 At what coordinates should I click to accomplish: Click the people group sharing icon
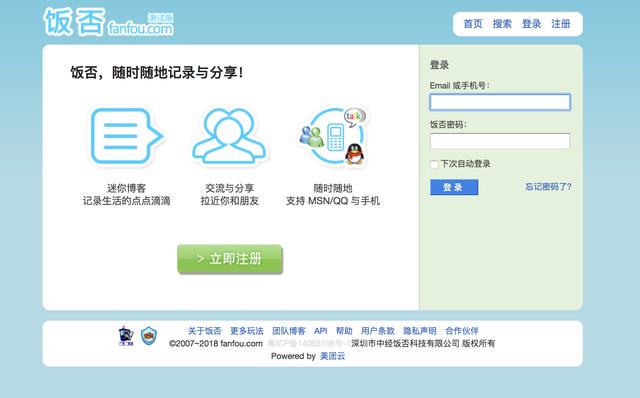229,136
